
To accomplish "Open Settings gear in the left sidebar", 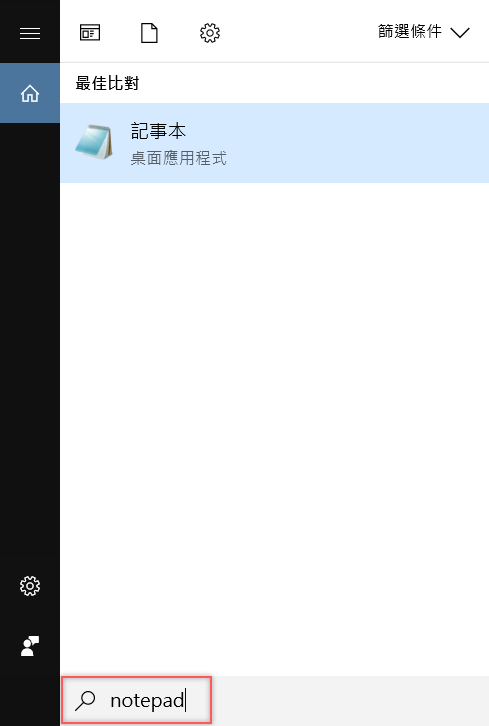I will click(x=30, y=586).
